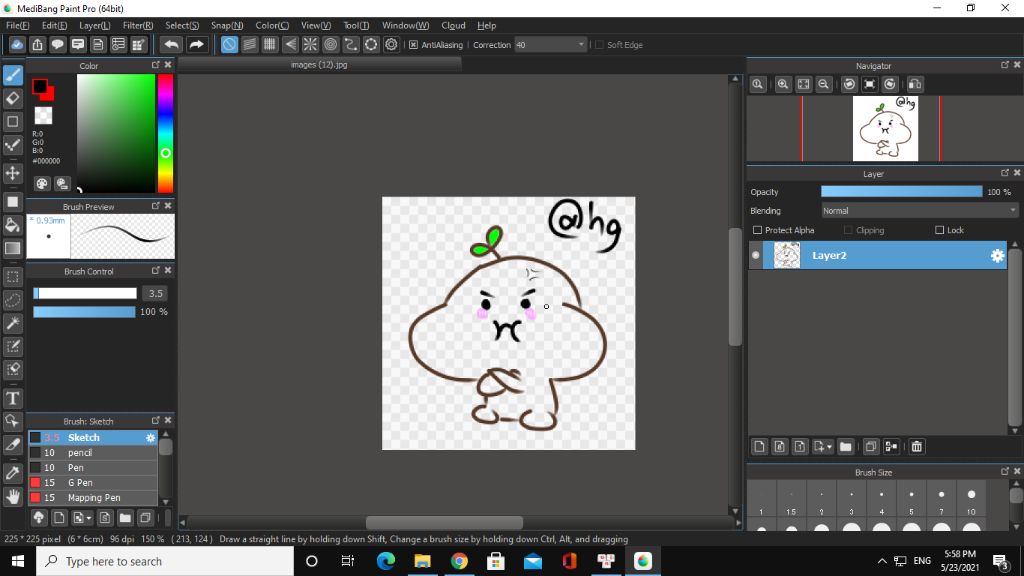The height and width of the screenshot is (576, 1024).
Task: Select the Lasso tool
Action: (13, 300)
